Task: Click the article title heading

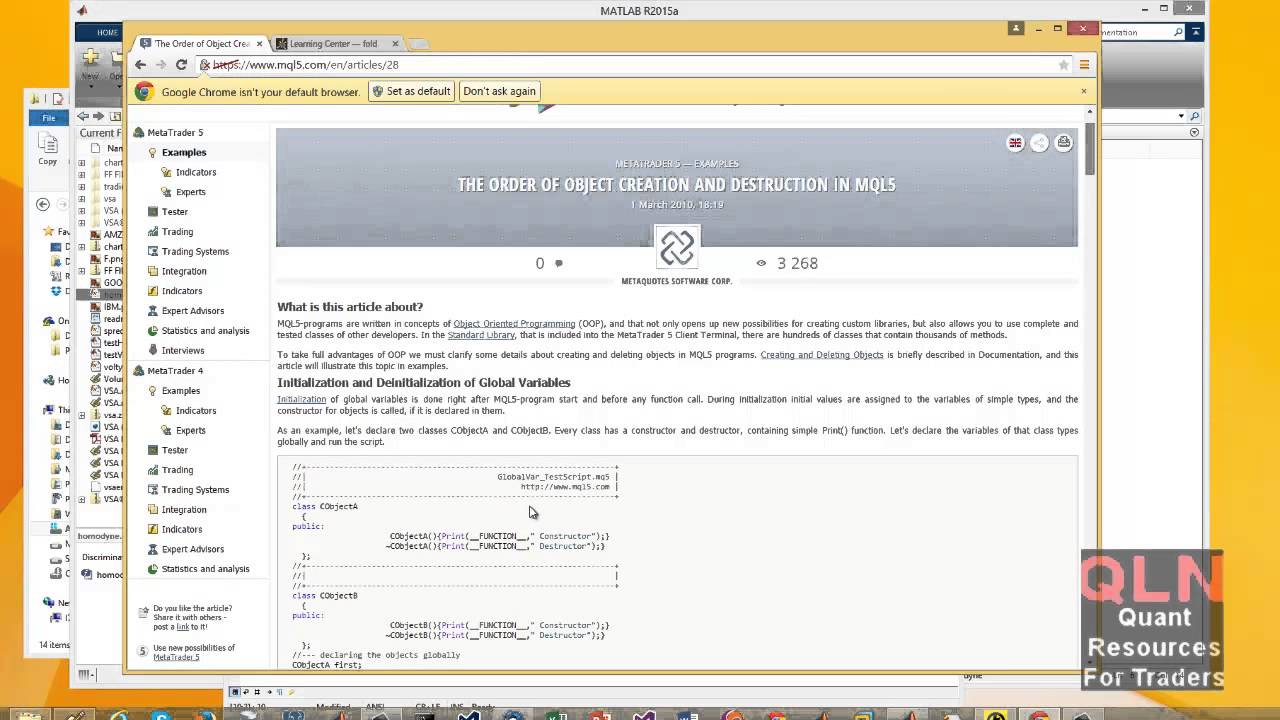Action: (x=676, y=185)
